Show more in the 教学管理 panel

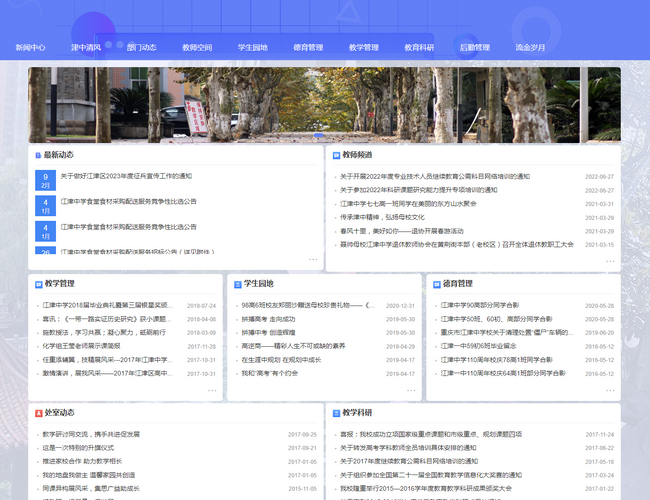point(212,390)
